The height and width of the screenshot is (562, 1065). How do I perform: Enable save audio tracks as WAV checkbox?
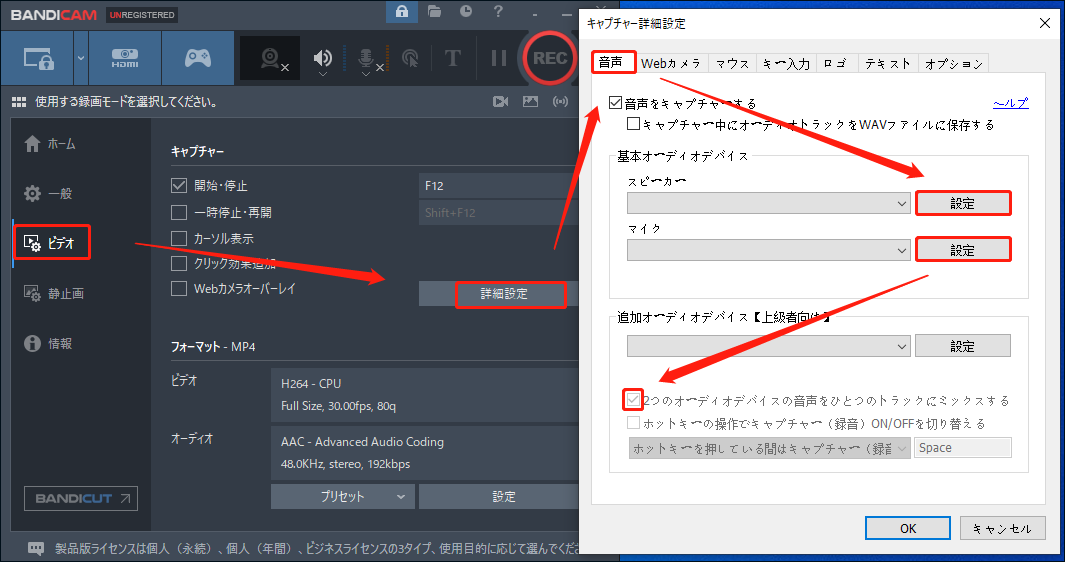click(x=633, y=124)
